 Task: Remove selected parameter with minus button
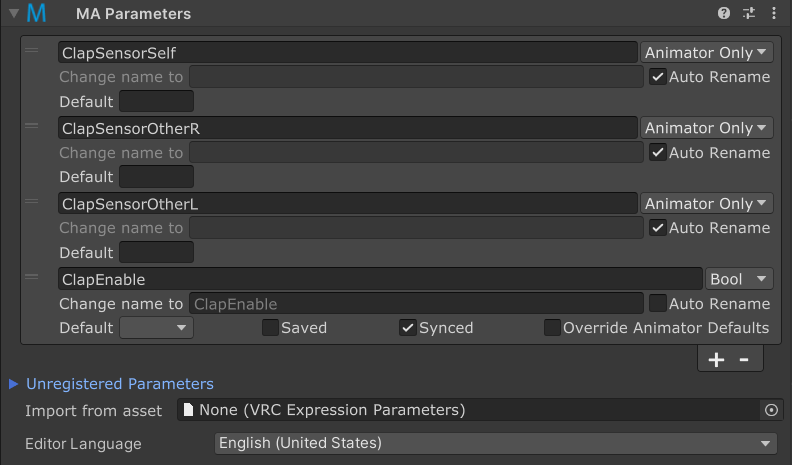tap(744, 359)
